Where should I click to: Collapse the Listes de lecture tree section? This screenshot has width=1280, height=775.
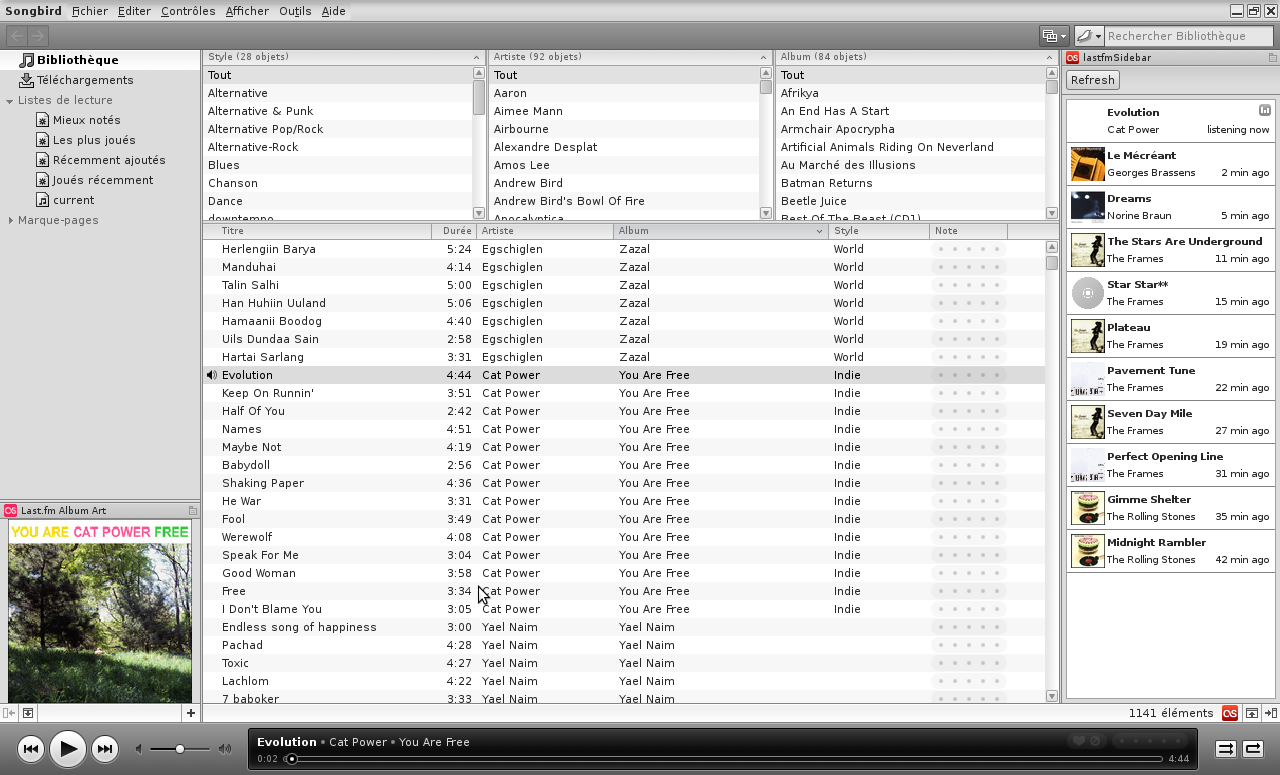coord(9,101)
